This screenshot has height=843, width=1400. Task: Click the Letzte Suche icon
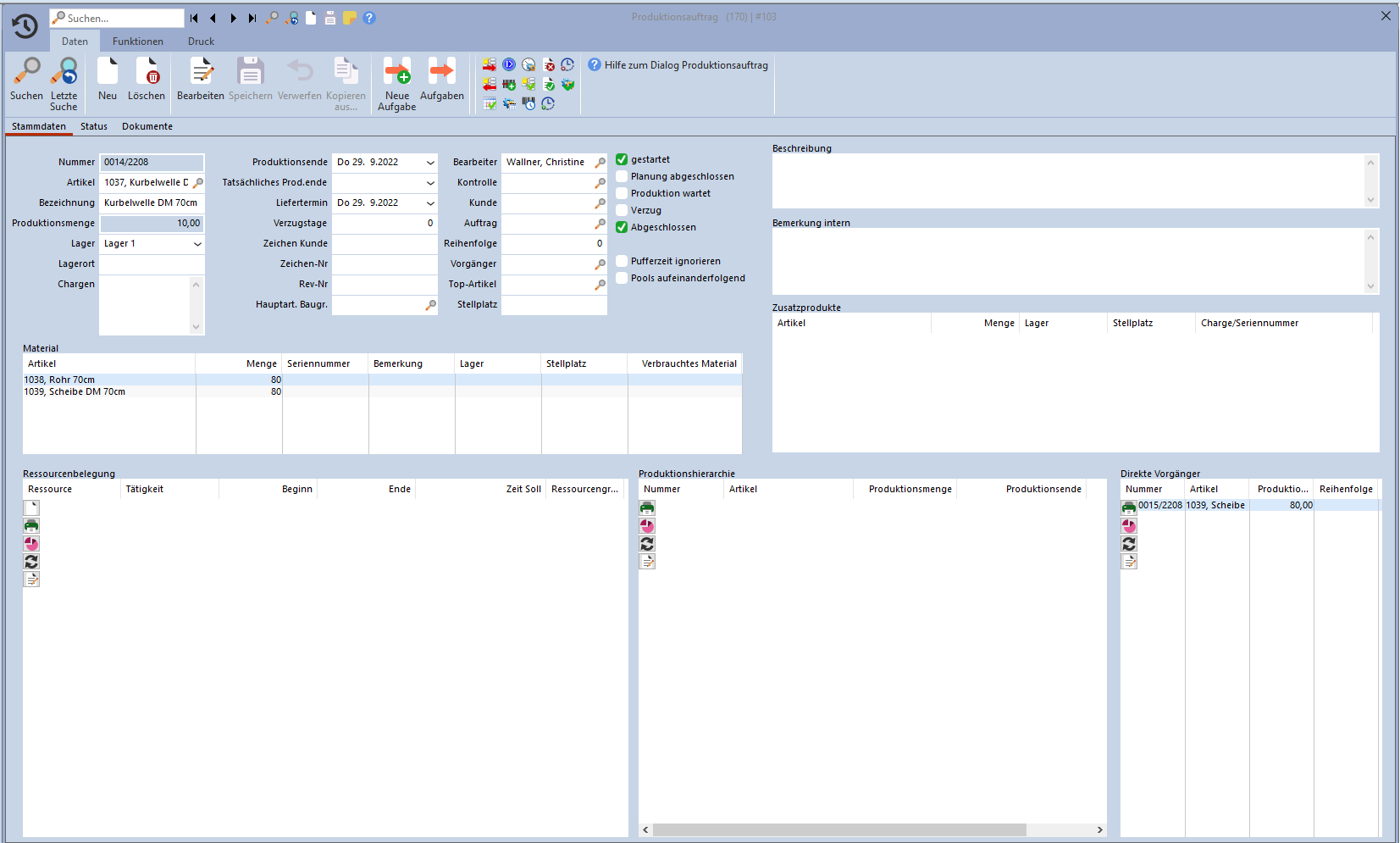(64, 72)
